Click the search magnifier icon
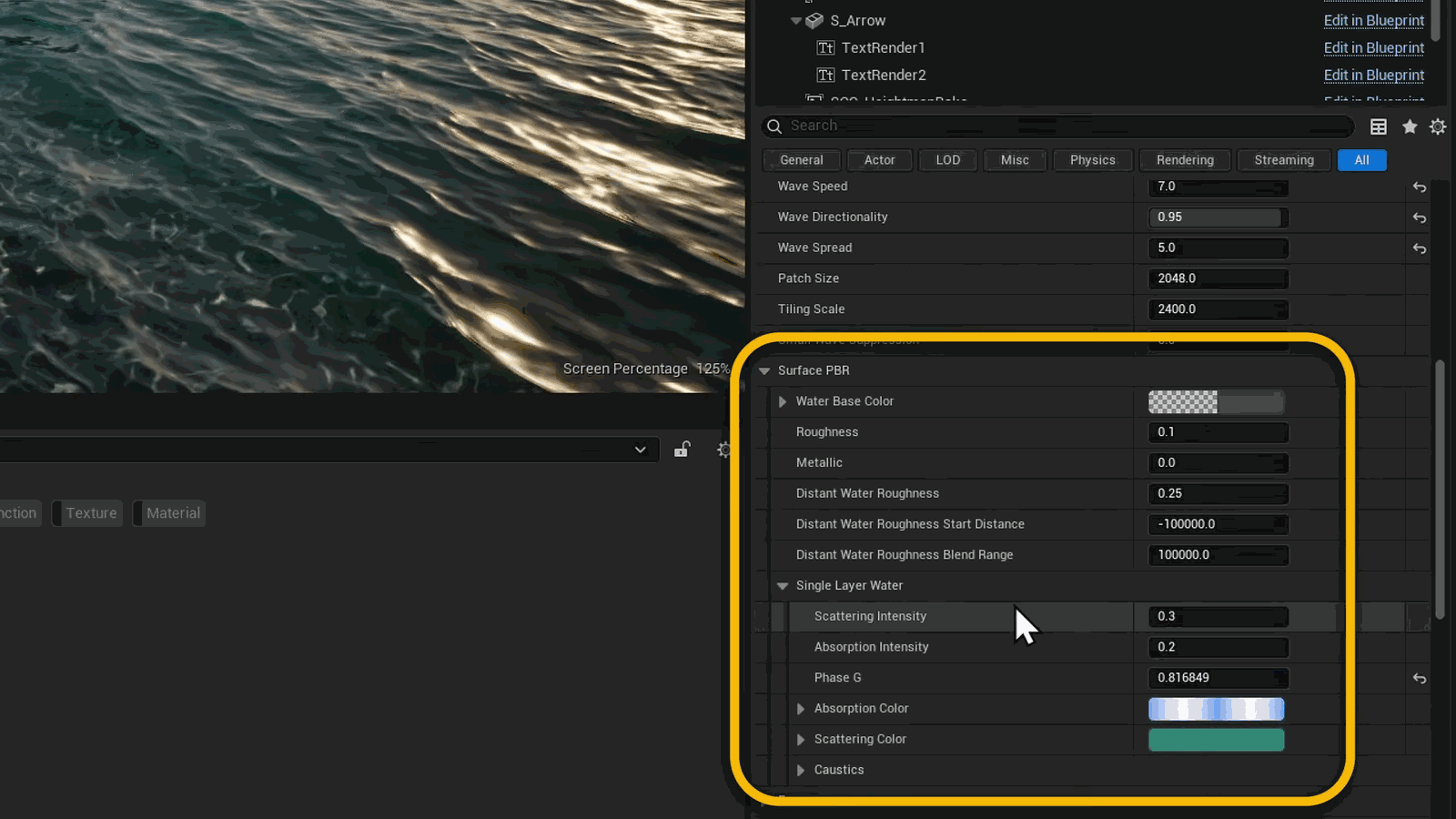The image size is (1456, 819). click(774, 126)
